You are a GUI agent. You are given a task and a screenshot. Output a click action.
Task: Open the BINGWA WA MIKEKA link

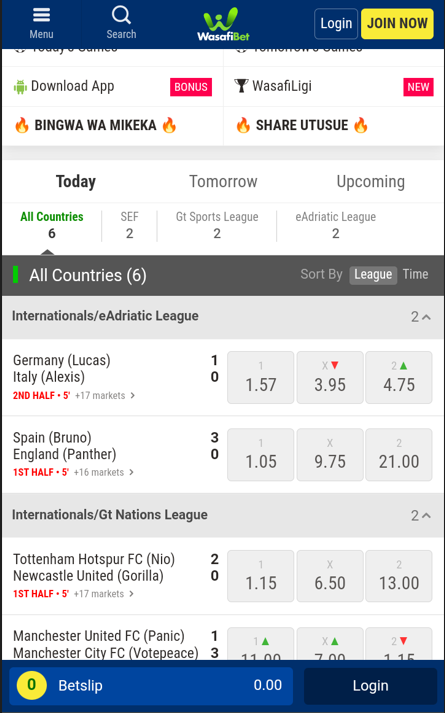[95, 126]
